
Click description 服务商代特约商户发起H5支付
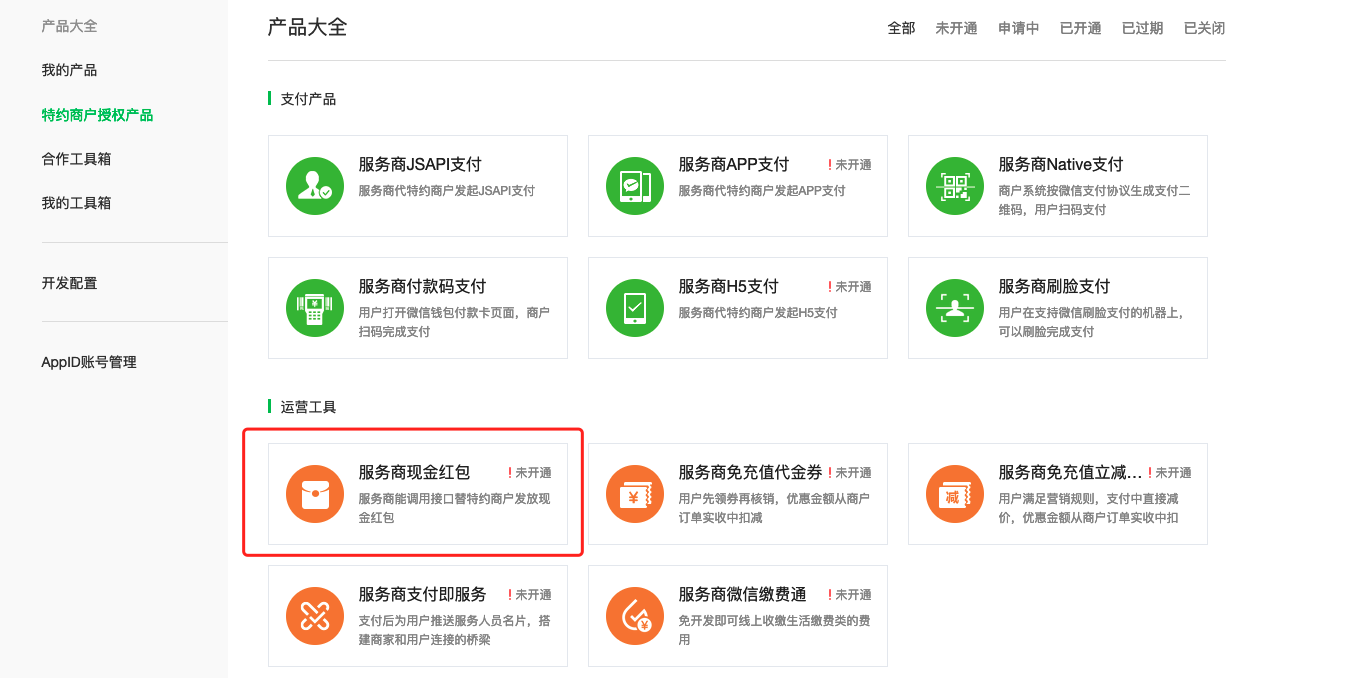(758, 312)
